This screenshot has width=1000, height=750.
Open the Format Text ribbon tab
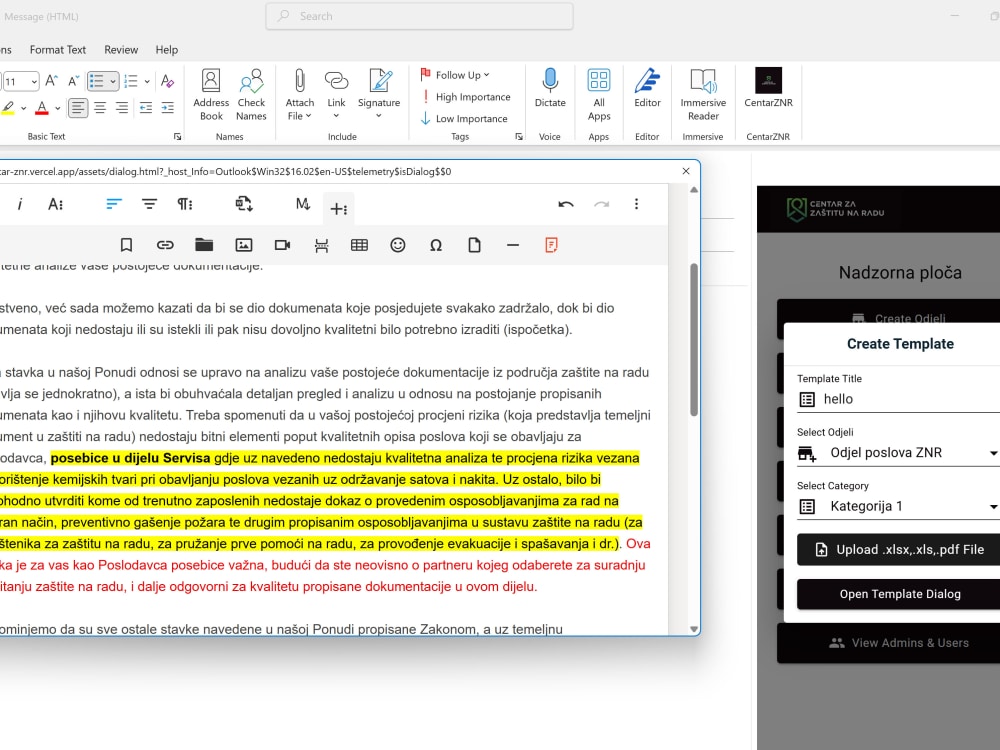[x=57, y=50]
